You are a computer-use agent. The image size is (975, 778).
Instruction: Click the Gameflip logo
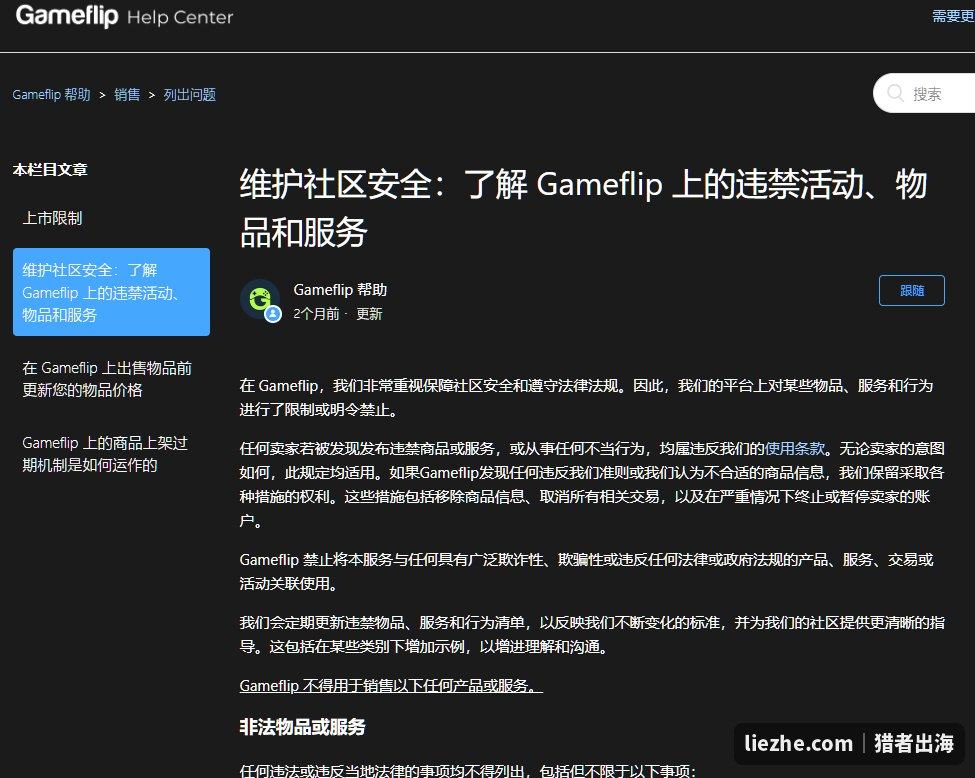tap(67, 16)
